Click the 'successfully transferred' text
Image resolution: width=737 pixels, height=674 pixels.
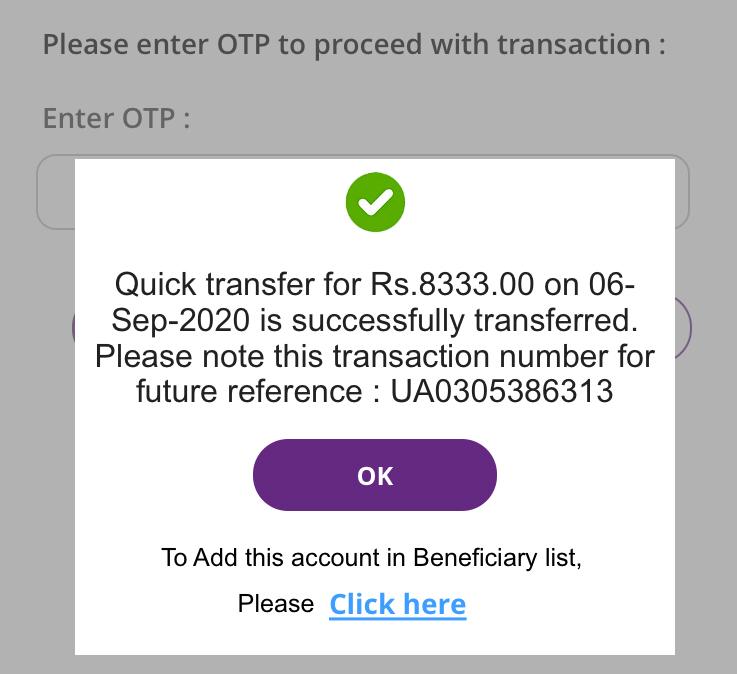click(x=464, y=320)
